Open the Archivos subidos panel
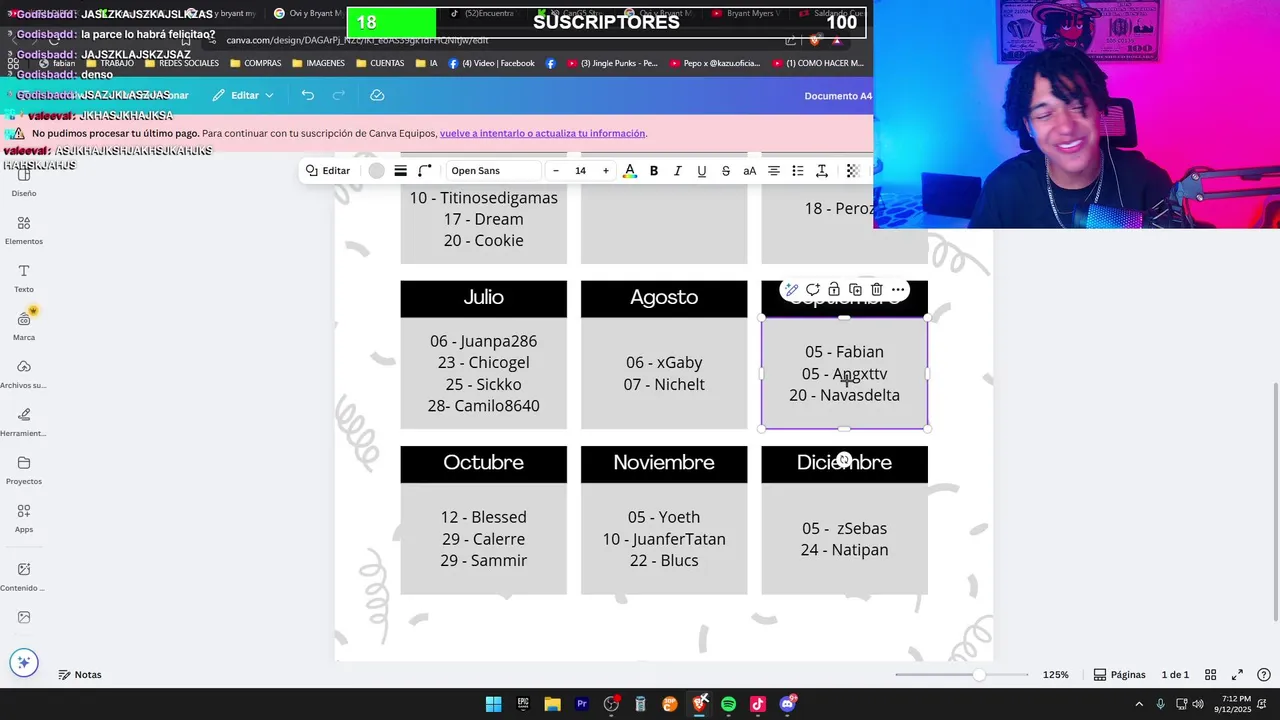 pos(24,374)
